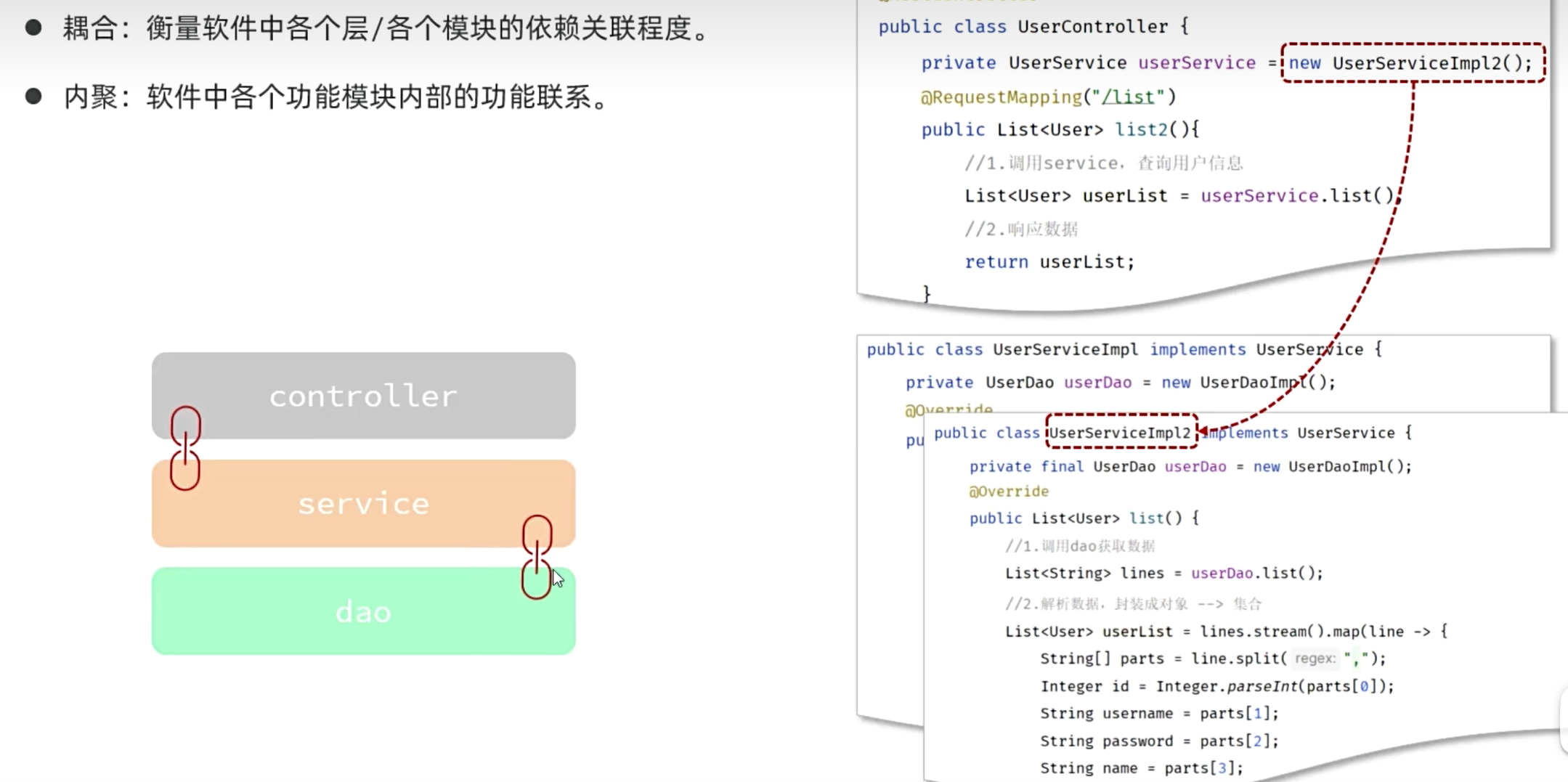The width and height of the screenshot is (1568, 782).
Task: Click the dao block in the layer diagram
Action: pos(362,611)
